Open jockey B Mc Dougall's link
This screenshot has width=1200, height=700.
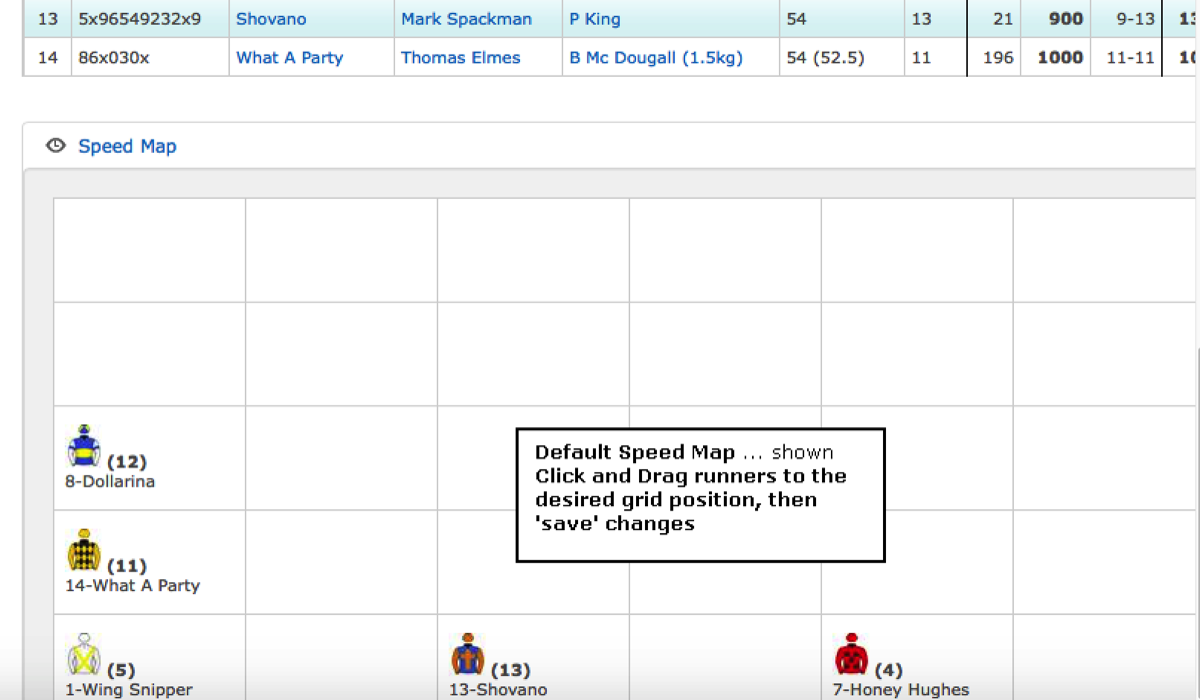656,57
